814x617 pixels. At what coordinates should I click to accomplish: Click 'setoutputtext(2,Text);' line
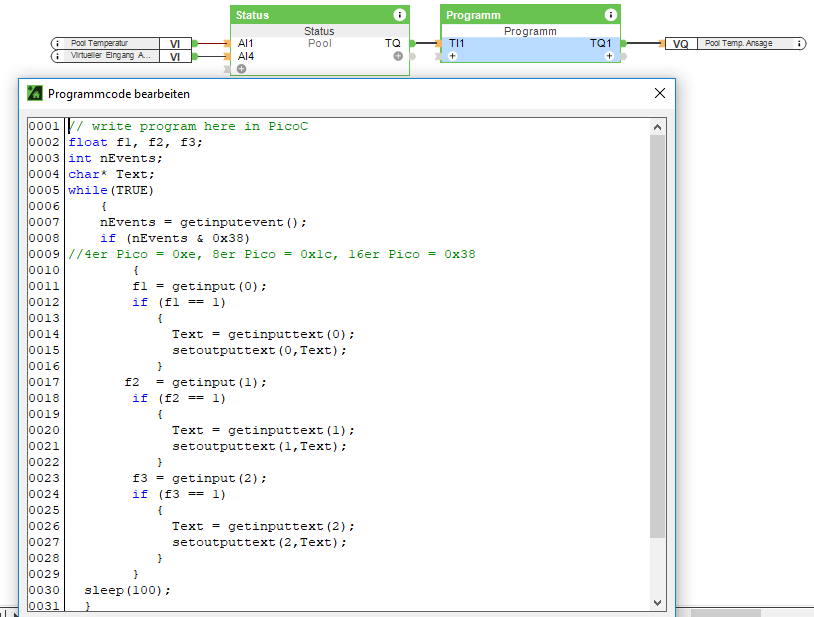point(259,542)
